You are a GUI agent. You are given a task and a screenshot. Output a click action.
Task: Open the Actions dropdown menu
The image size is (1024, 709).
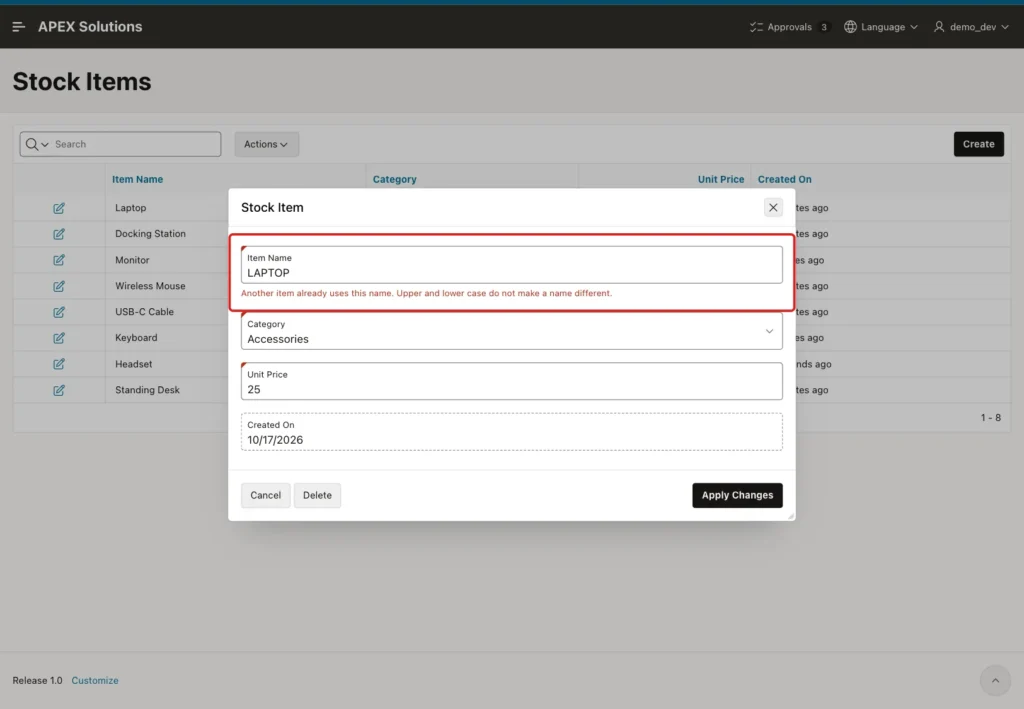coord(266,144)
